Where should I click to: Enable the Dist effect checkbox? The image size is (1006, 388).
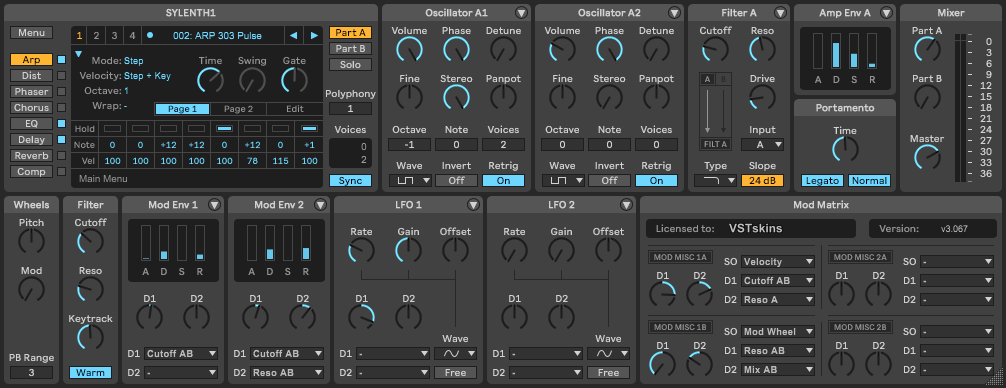pyautogui.click(x=62, y=76)
